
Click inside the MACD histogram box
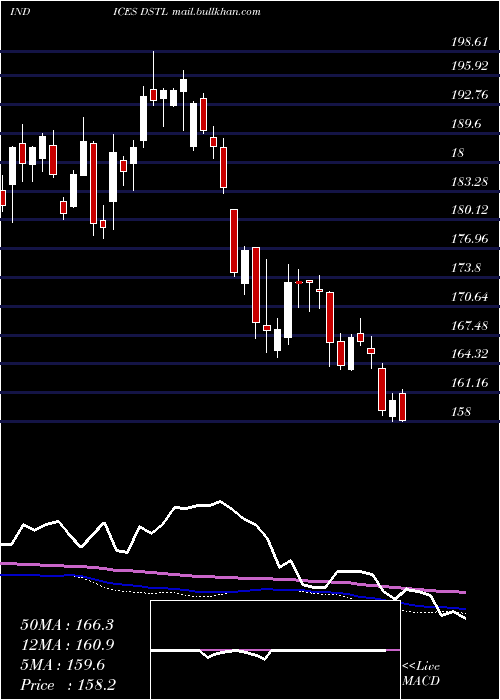(275, 650)
